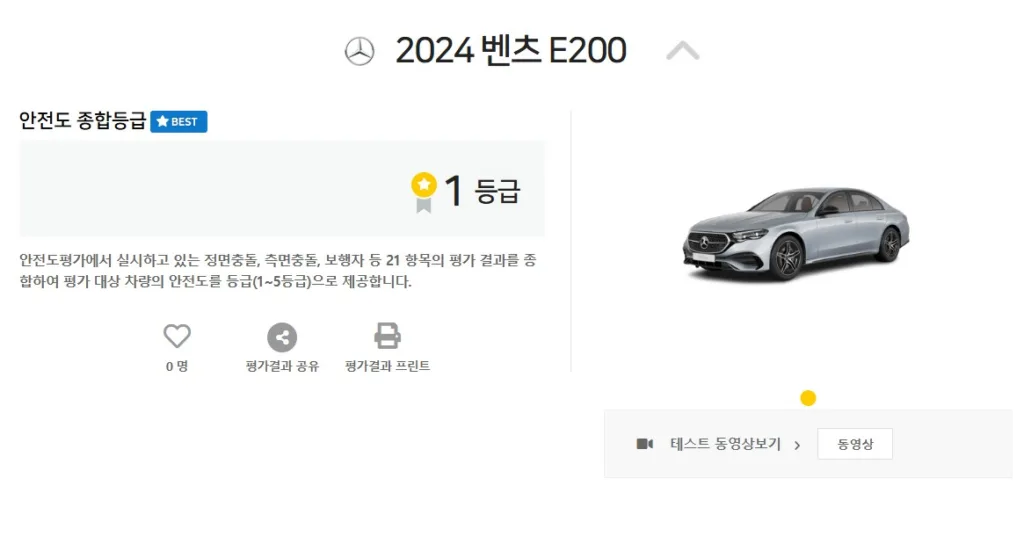Open the E200 car image
This screenshot has width=1024, height=544.
[x=797, y=234]
